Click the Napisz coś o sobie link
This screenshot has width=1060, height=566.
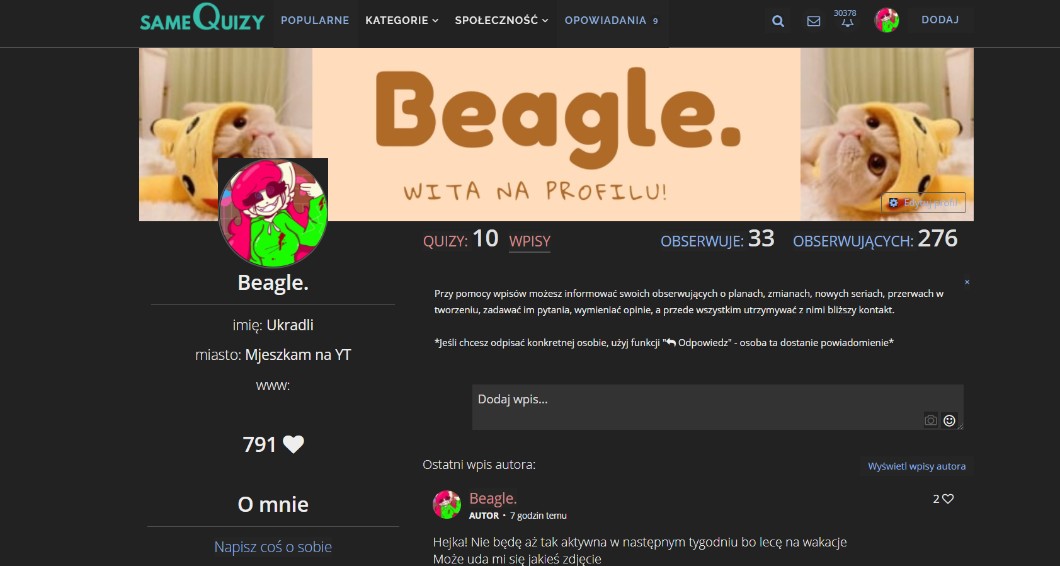(x=273, y=546)
